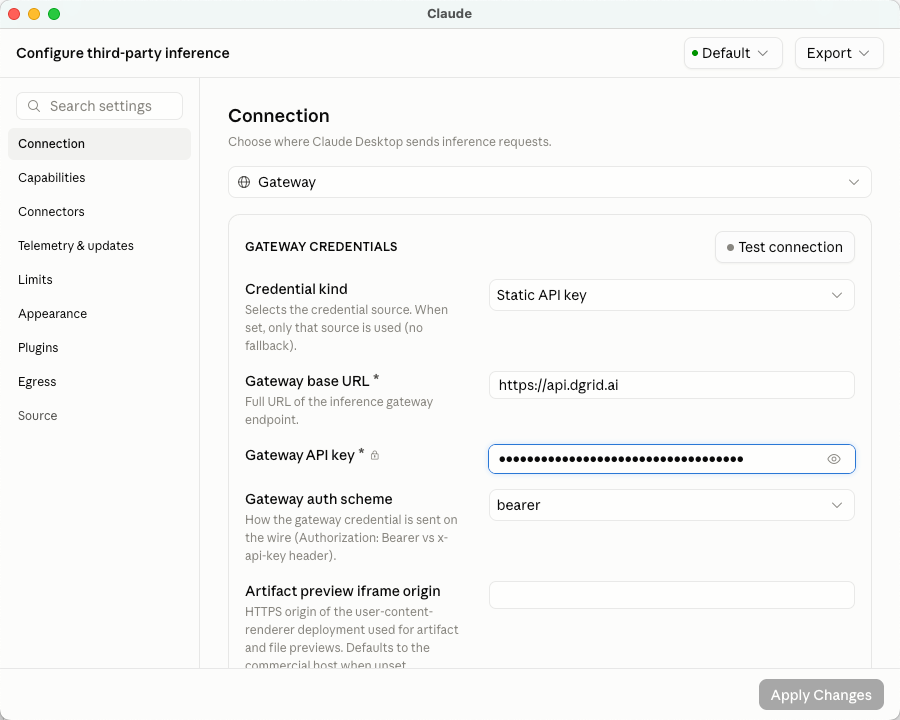Reveal the API key with the eye icon
Viewport: 900px width, 720px height.
(x=834, y=459)
